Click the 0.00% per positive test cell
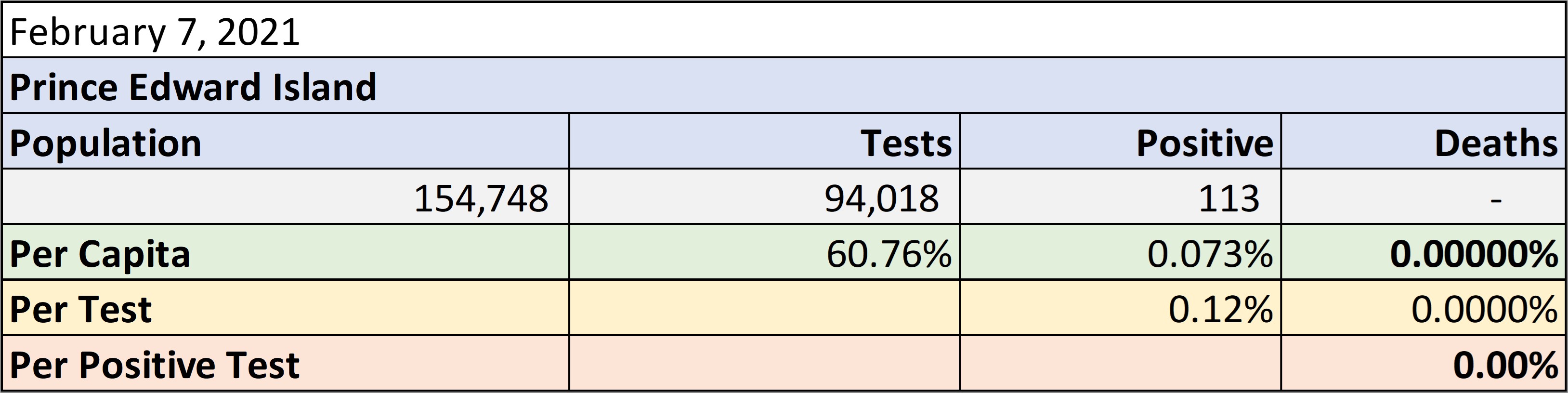The image size is (1568, 393). 1424,363
